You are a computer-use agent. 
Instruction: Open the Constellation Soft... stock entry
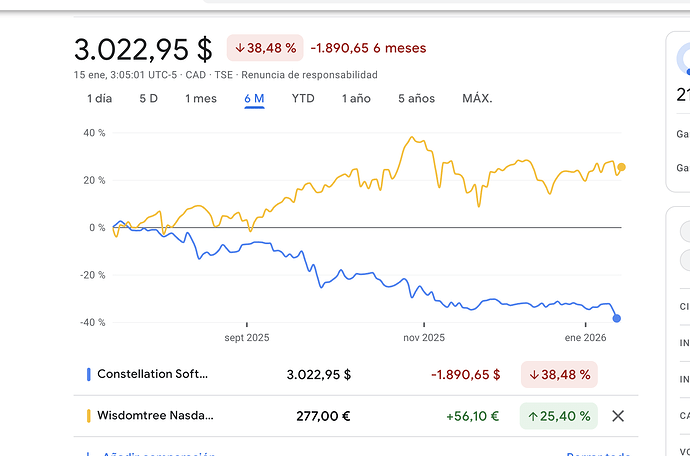[152, 375]
